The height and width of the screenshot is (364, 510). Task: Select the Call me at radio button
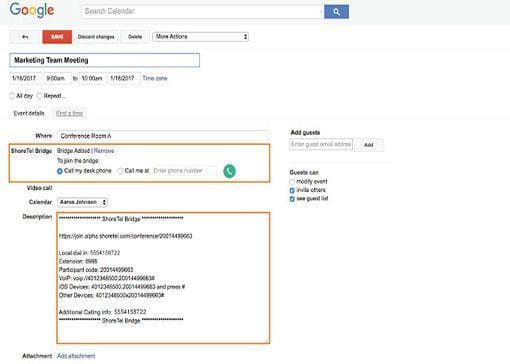120,171
